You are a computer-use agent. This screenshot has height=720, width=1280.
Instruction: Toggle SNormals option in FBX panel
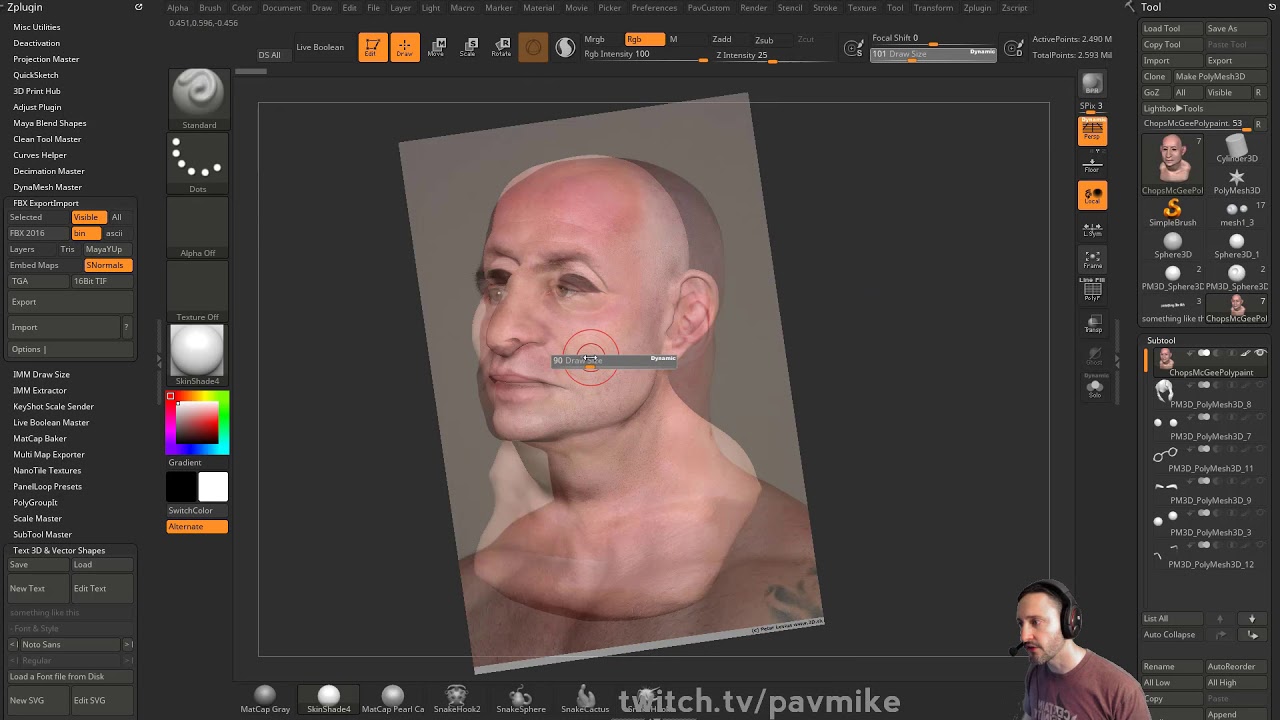coord(109,265)
